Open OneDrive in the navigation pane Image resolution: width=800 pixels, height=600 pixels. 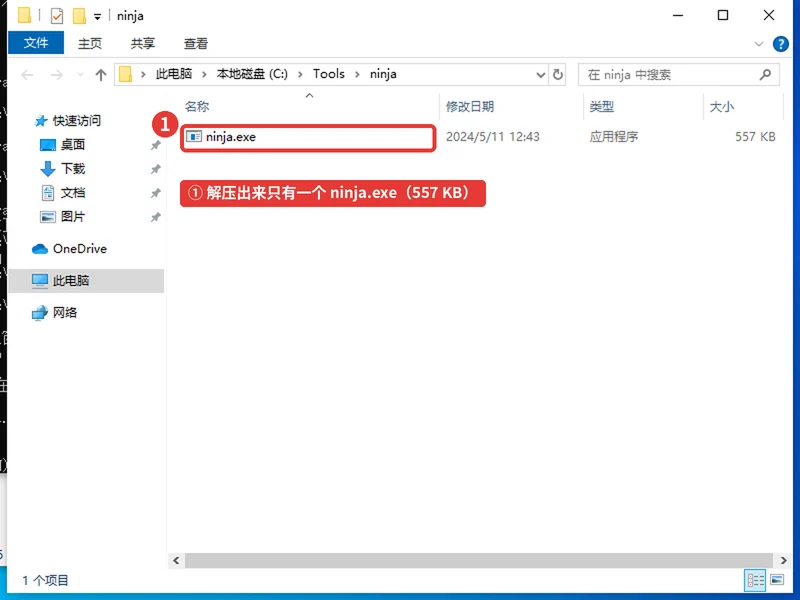tap(80, 248)
